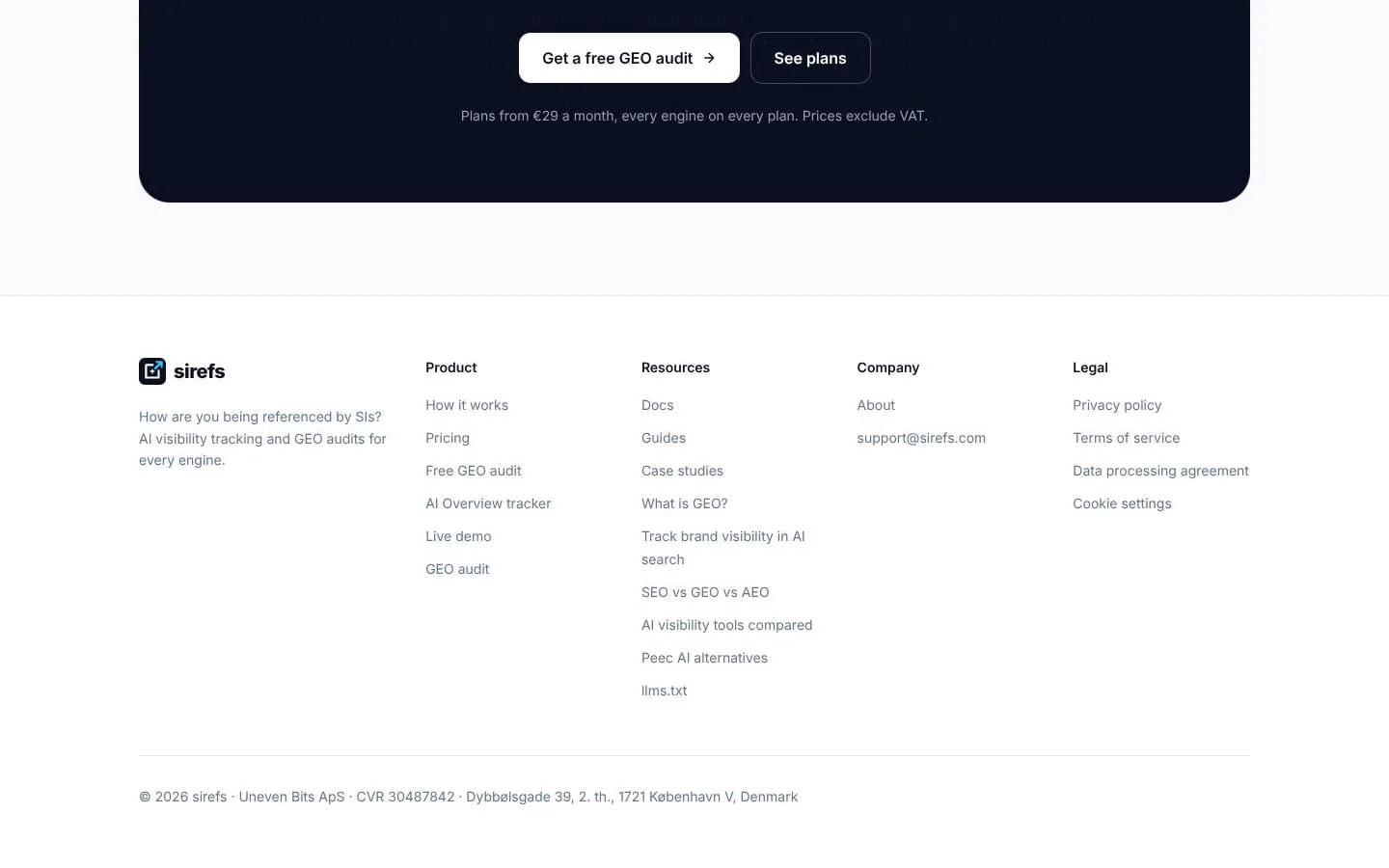
Task: Open the Data processing agreement link
Action: pos(1160,471)
